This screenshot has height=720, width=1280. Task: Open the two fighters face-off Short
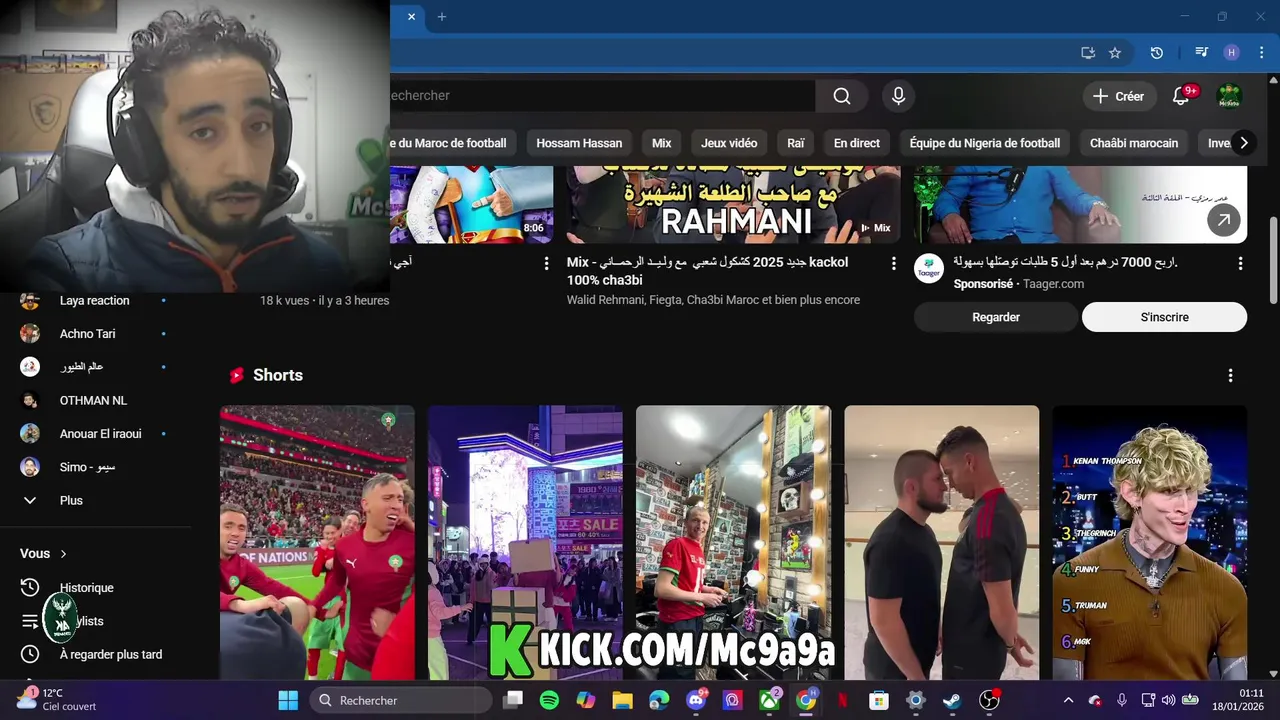click(941, 542)
